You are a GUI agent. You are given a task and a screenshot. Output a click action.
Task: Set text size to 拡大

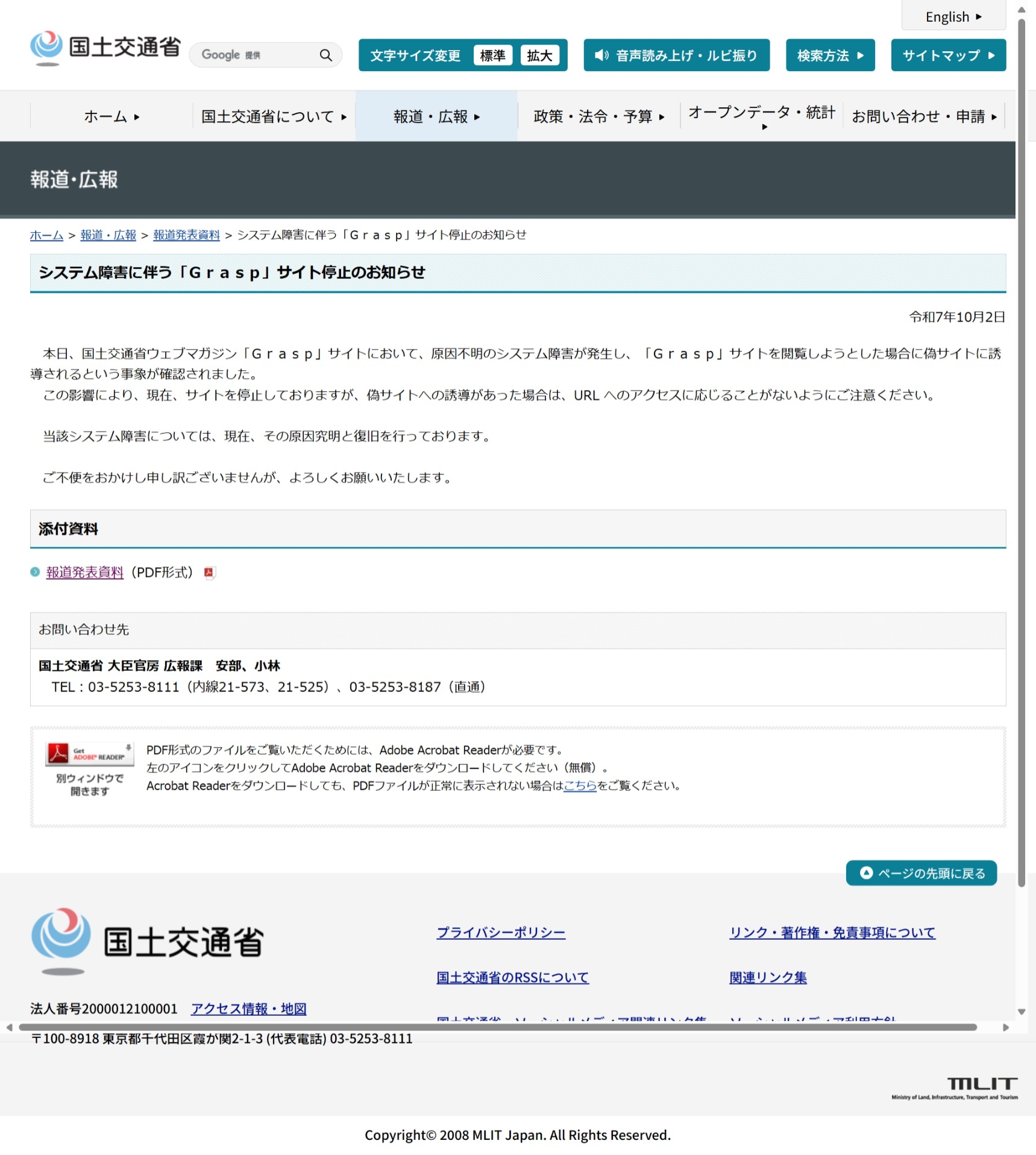(x=539, y=55)
